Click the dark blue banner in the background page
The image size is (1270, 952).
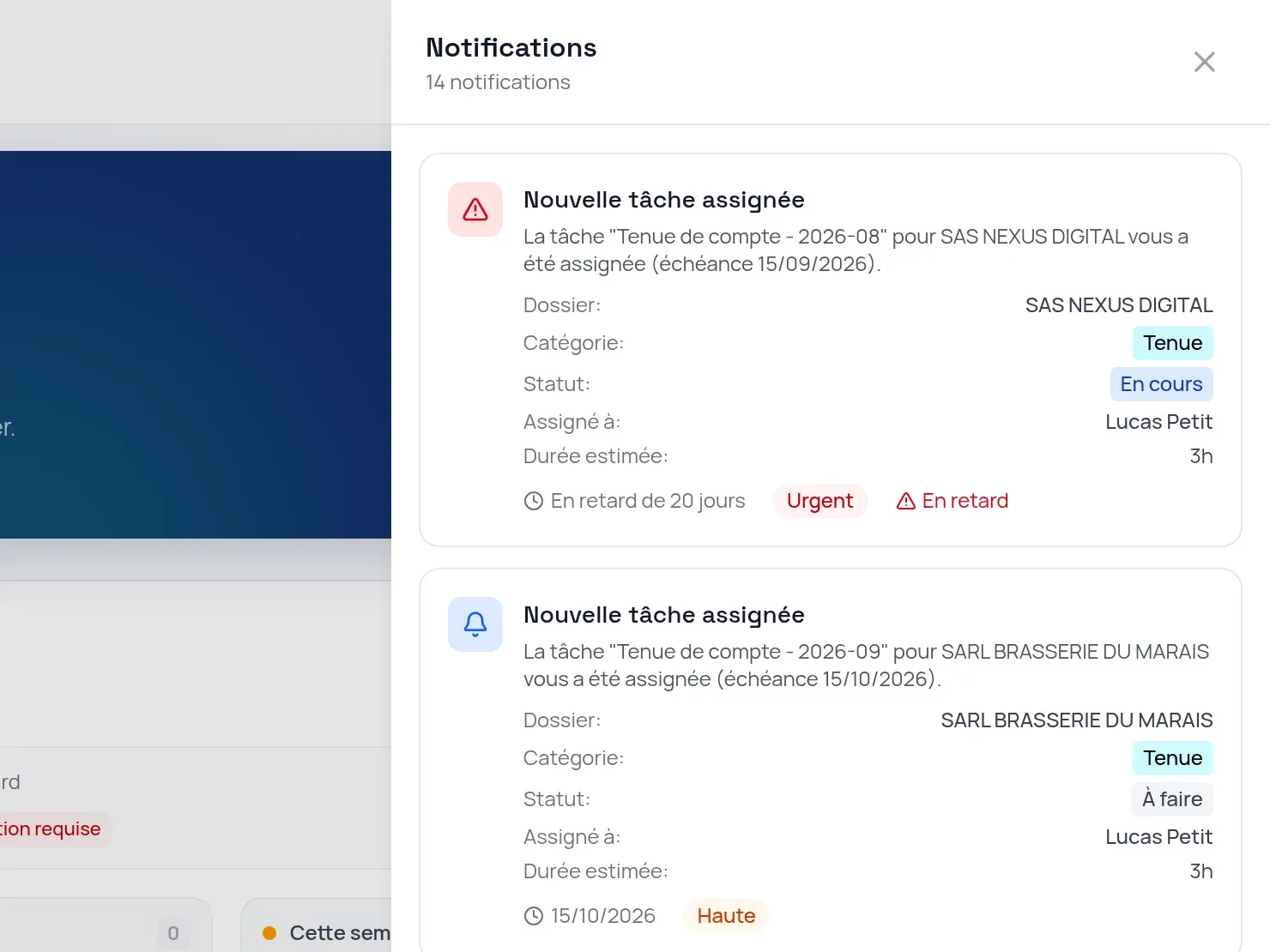[196, 345]
